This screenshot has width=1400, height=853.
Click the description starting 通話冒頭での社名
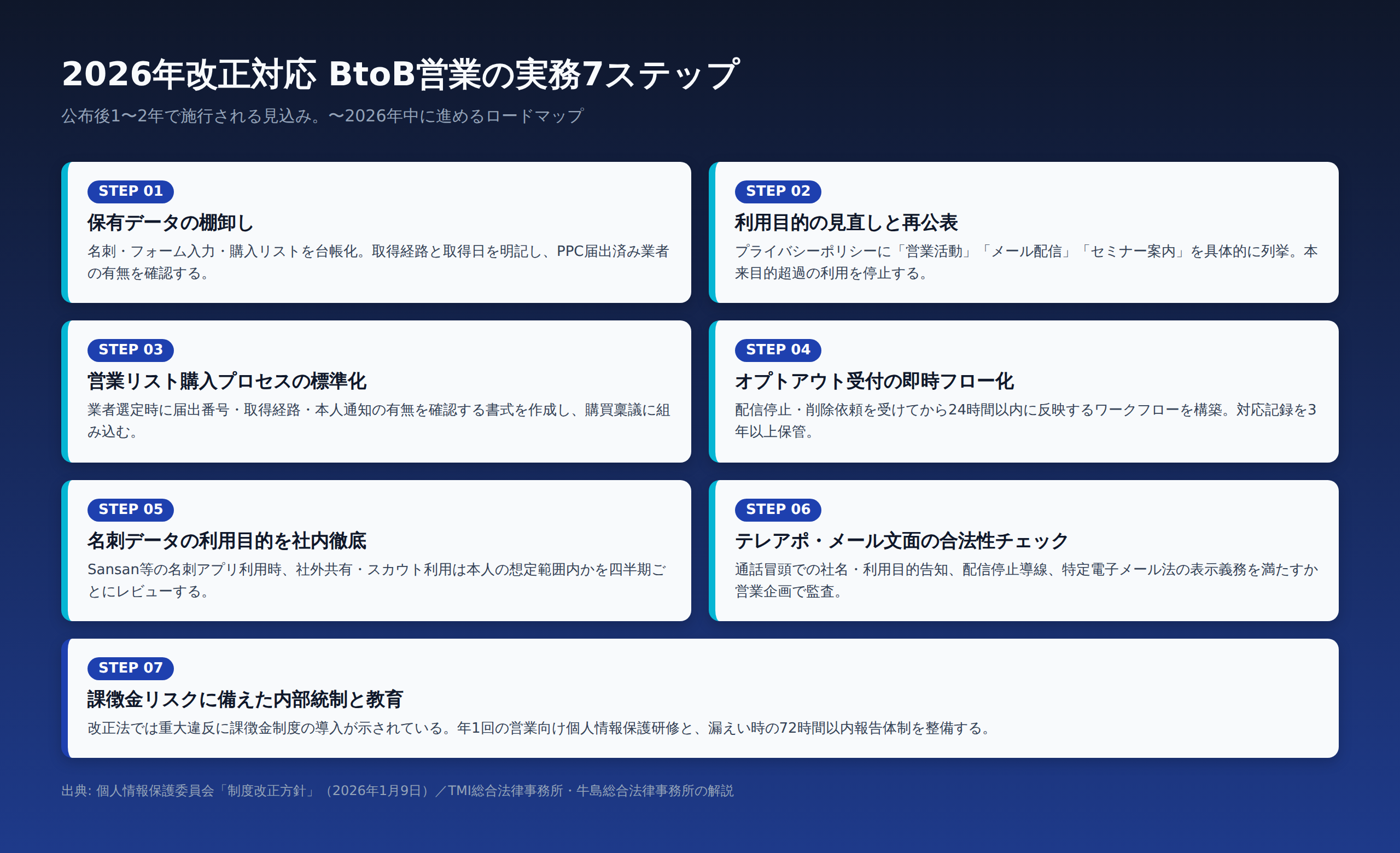pos(1026,580)
